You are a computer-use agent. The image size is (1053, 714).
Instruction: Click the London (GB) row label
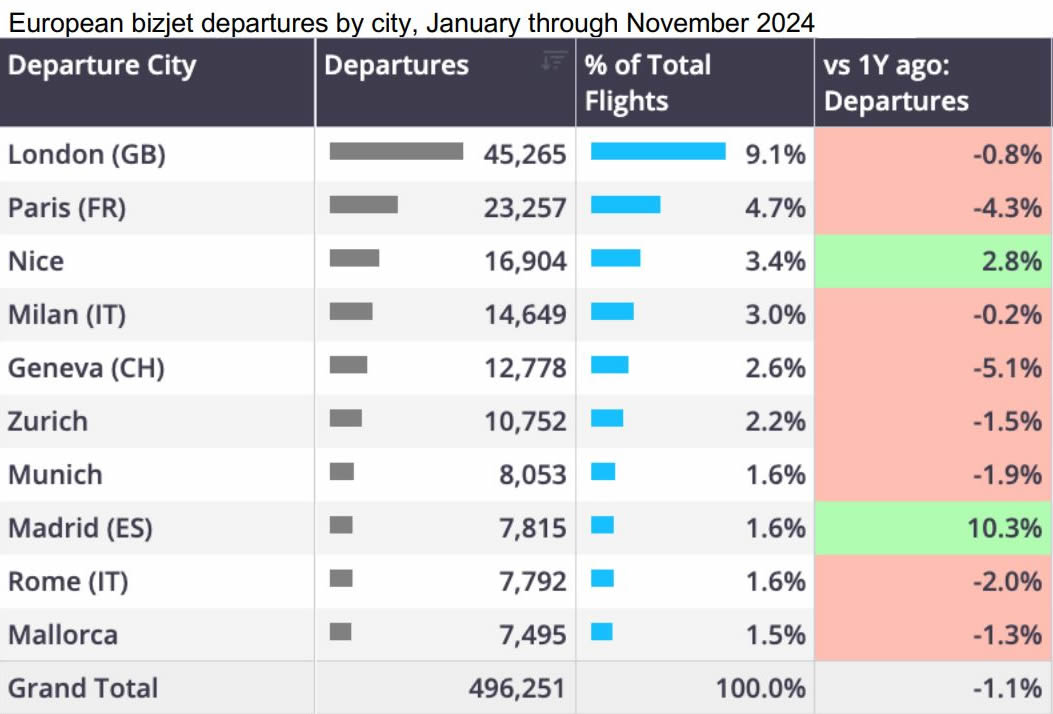pos(87,154)
